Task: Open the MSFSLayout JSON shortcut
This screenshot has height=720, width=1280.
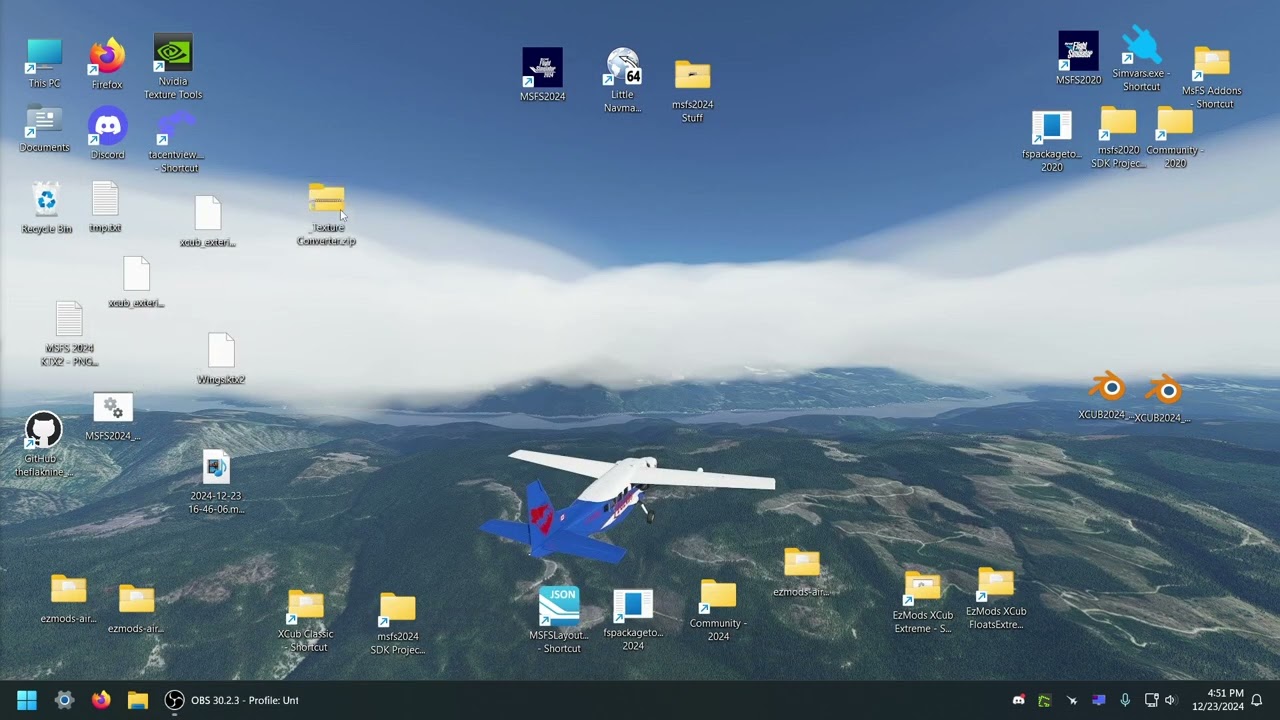Action: [558, 621]
